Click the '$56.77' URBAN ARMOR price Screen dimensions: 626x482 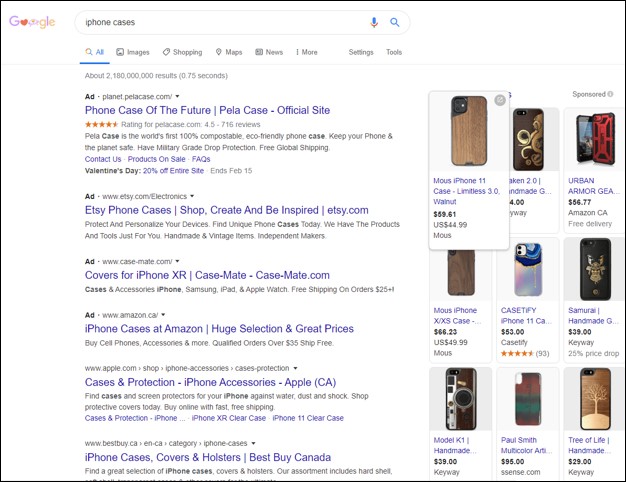579,202
